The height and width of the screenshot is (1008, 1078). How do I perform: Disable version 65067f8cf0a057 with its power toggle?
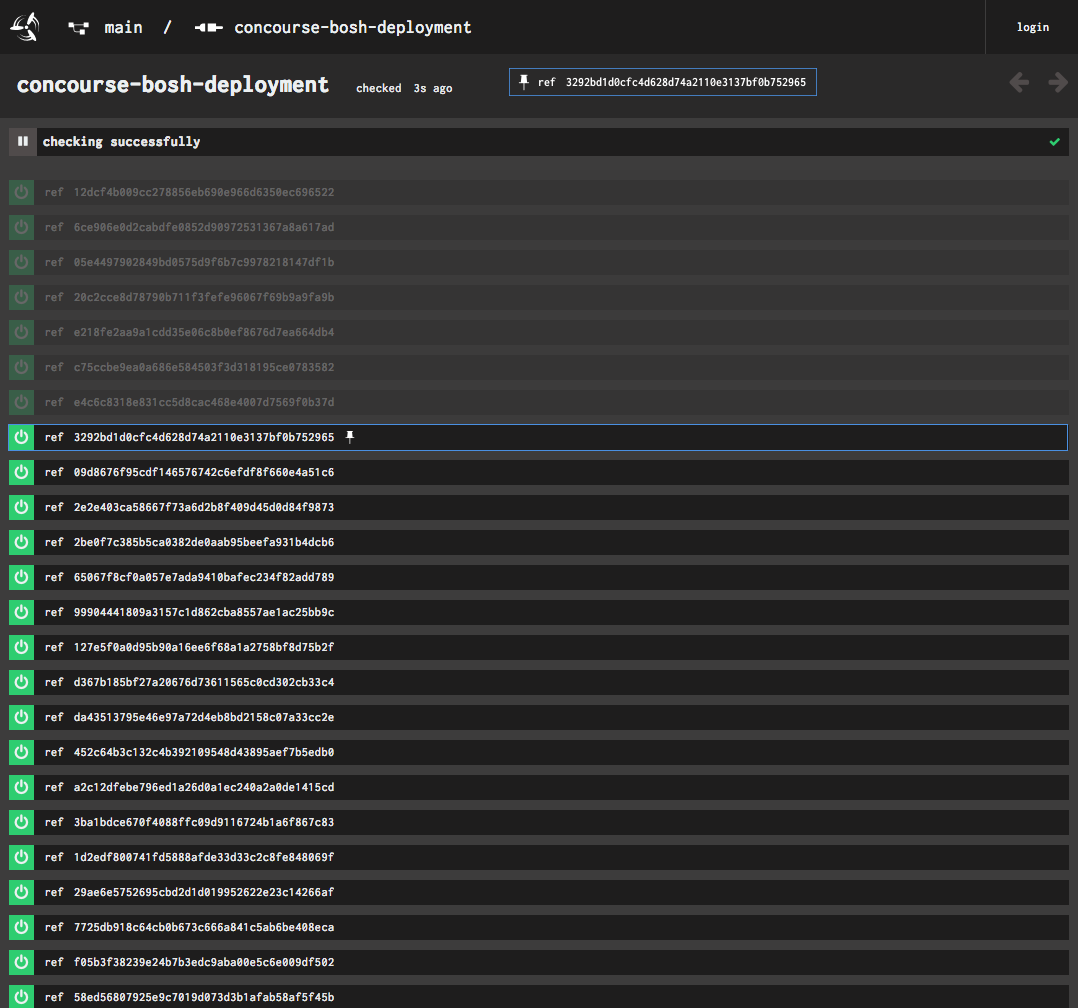click(21, 577)
